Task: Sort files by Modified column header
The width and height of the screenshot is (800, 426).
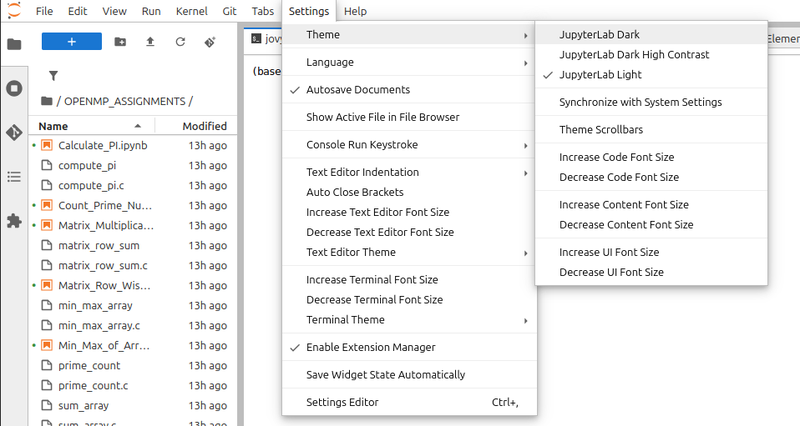Action: (x=204, y=126)
